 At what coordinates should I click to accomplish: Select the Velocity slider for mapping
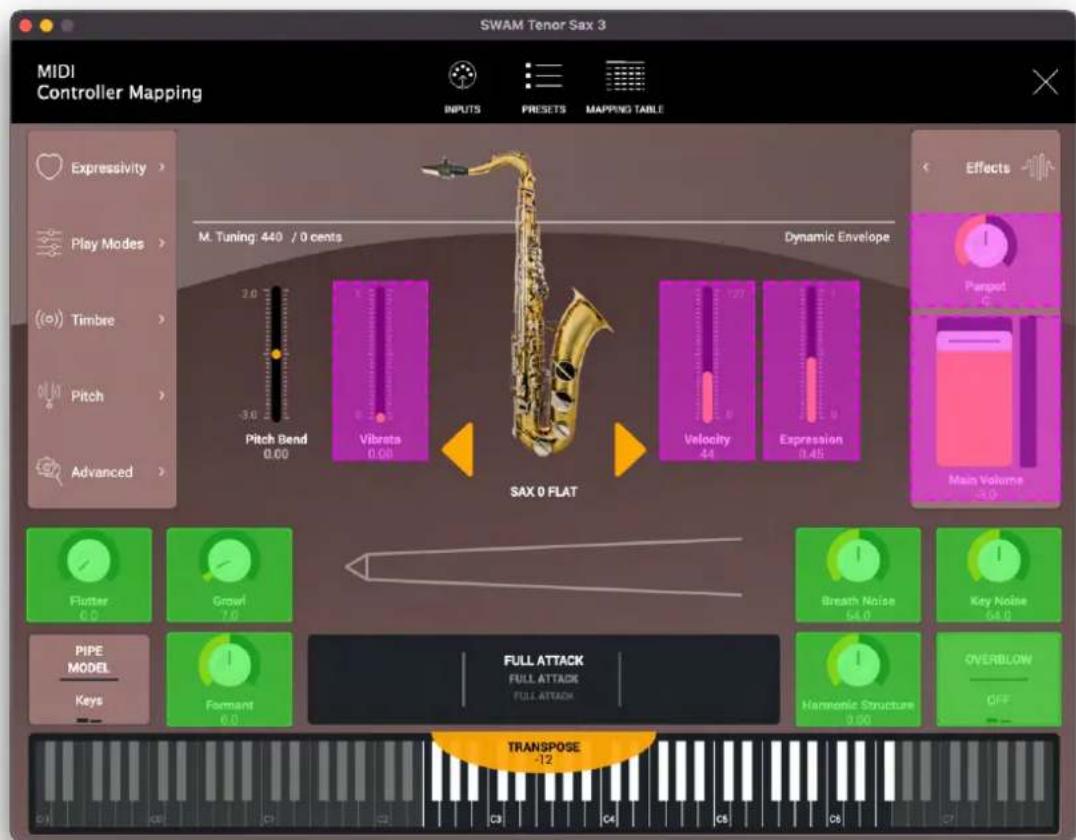click(707, 371)
